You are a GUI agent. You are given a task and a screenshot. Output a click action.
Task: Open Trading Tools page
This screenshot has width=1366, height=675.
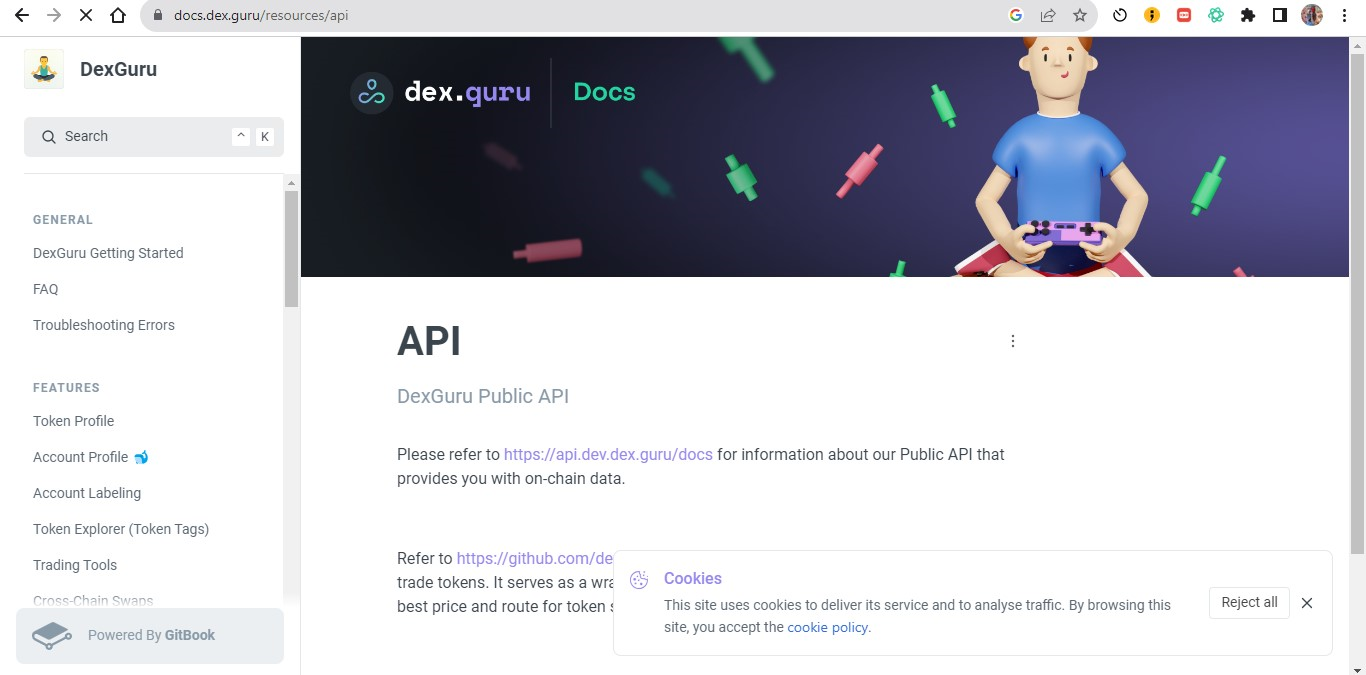pyautogui.click(x=75, y=565)
